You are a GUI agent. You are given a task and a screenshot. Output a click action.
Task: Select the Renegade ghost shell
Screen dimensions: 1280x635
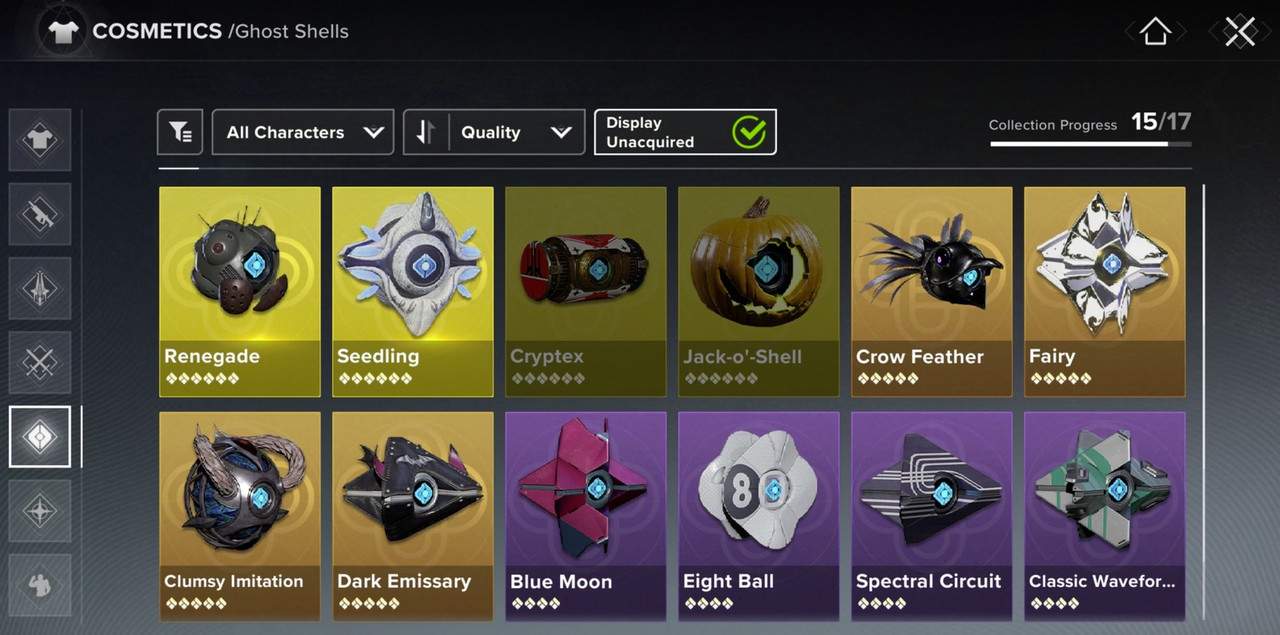coord(240,292)
